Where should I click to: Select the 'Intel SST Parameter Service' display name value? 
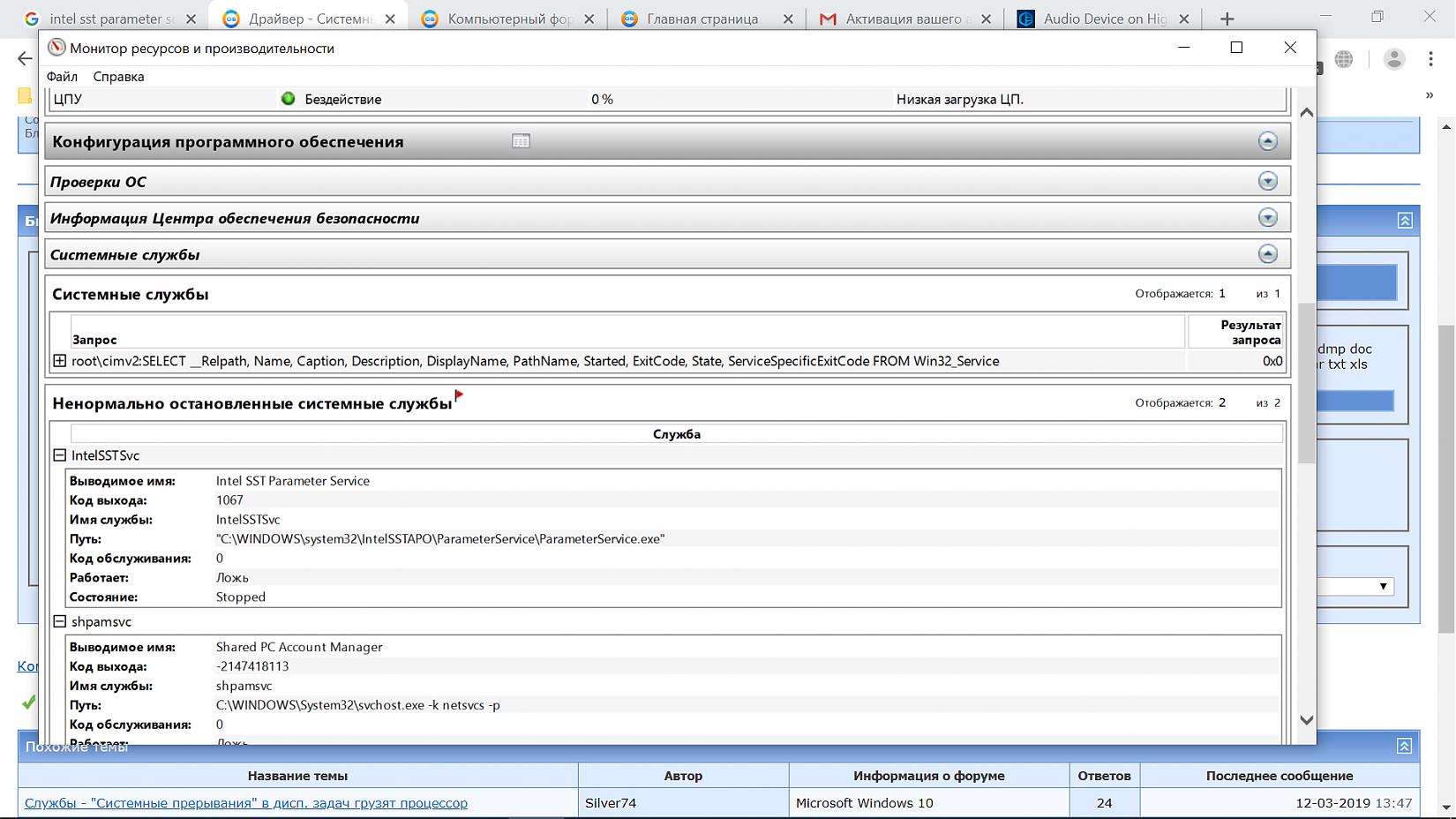coord(293,481)
